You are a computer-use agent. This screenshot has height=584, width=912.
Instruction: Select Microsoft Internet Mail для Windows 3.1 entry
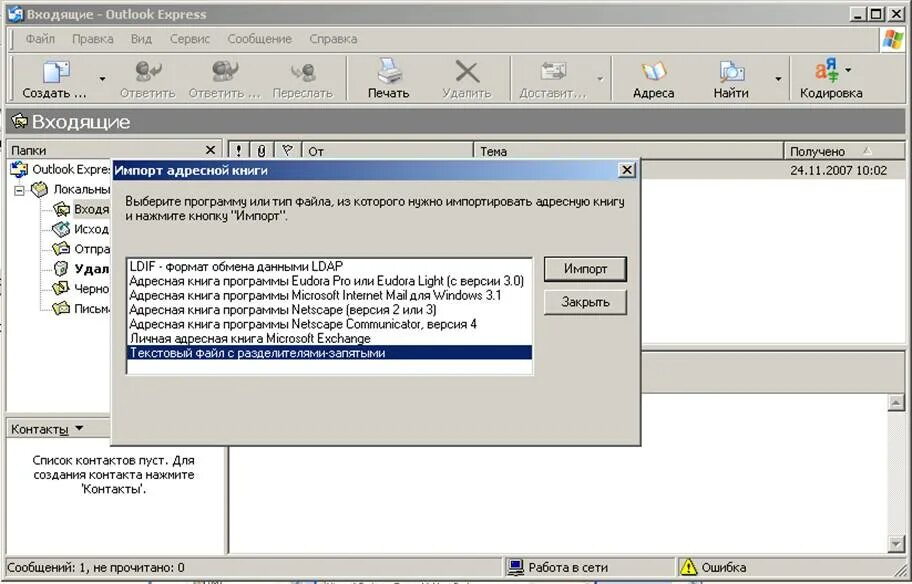329,295
